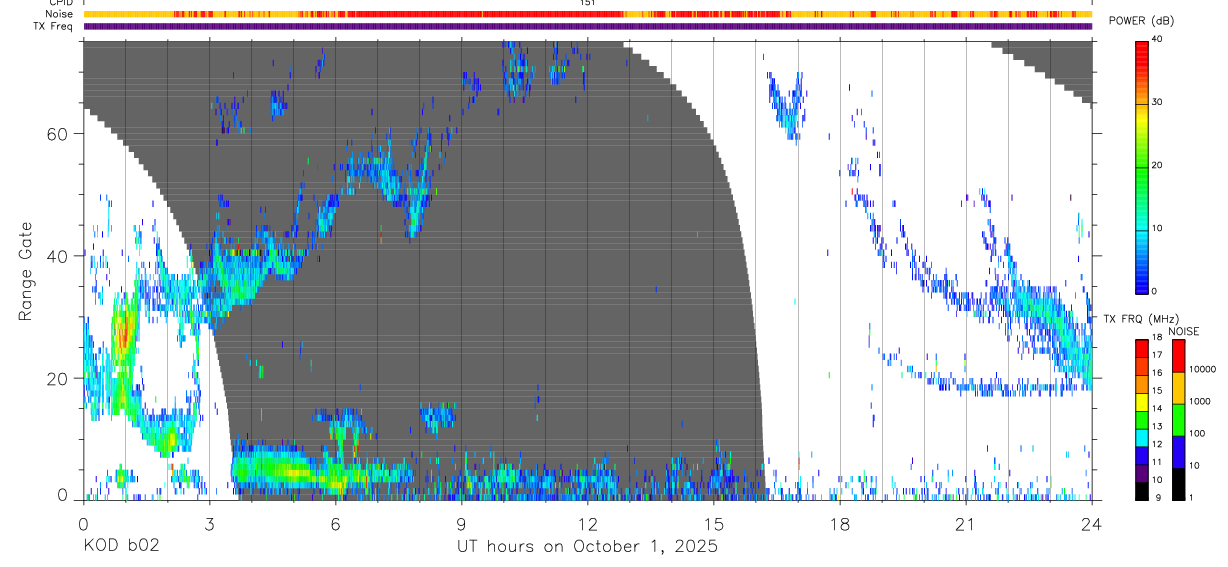Screen dimensions: 1228x567
Task: Click the blue segment of NOISE colorbar
Action: pyautogui.click(x=1178, y=450)
